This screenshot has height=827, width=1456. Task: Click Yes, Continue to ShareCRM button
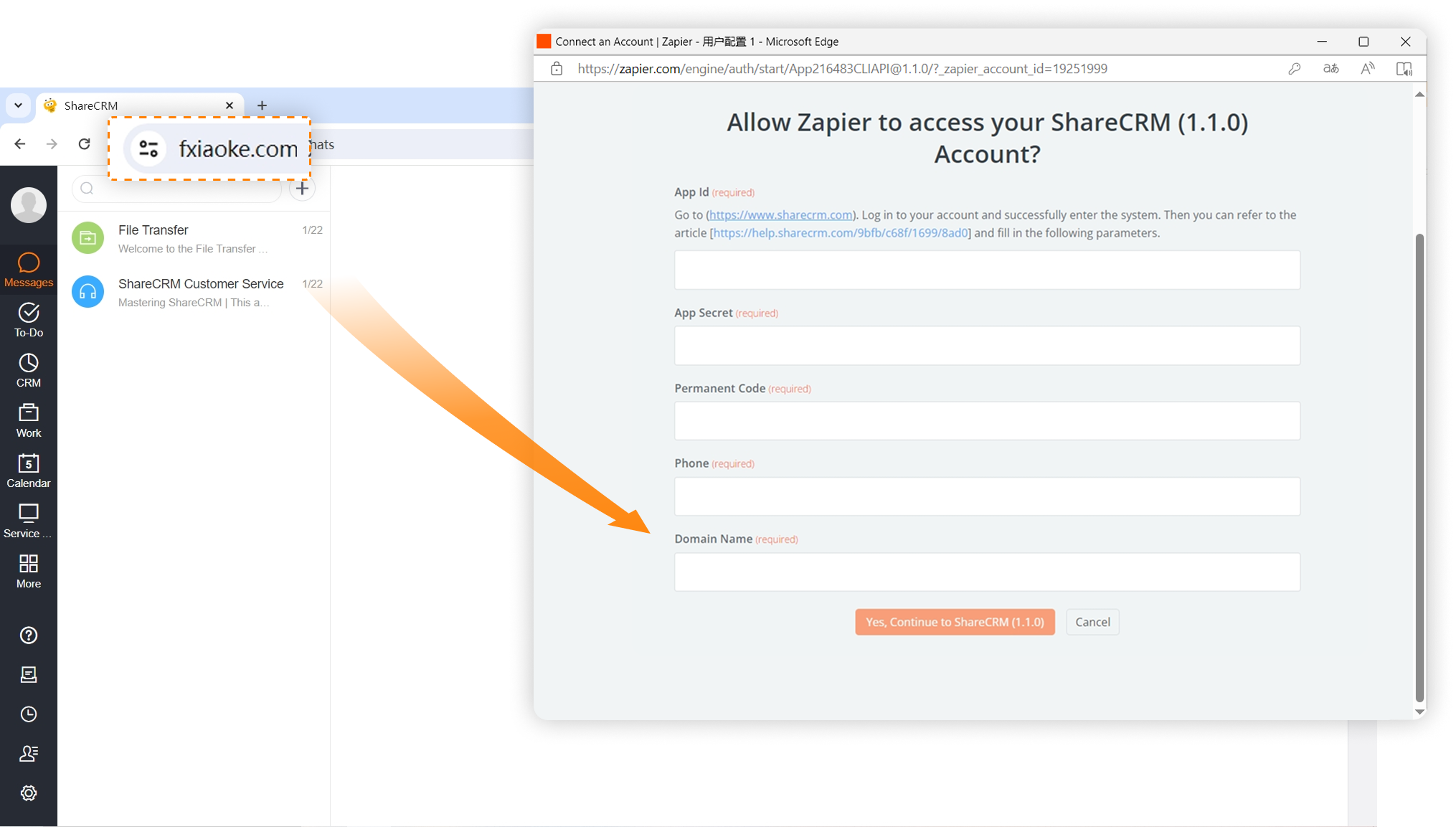(x=955, y=622)
